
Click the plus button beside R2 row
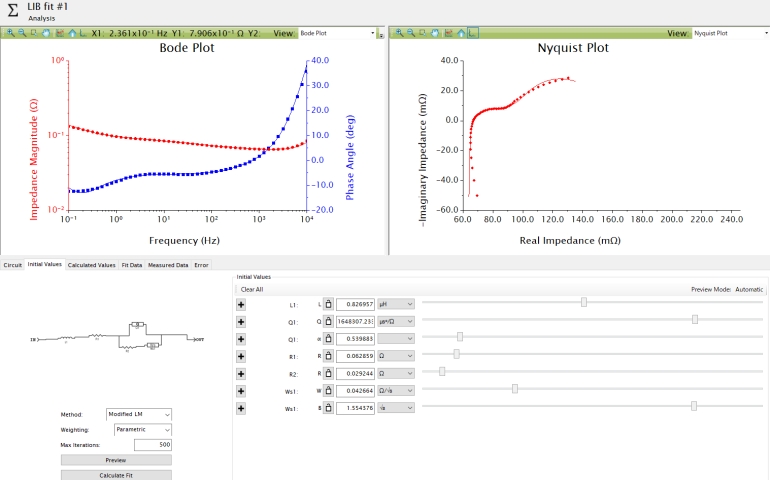(241, 373)
